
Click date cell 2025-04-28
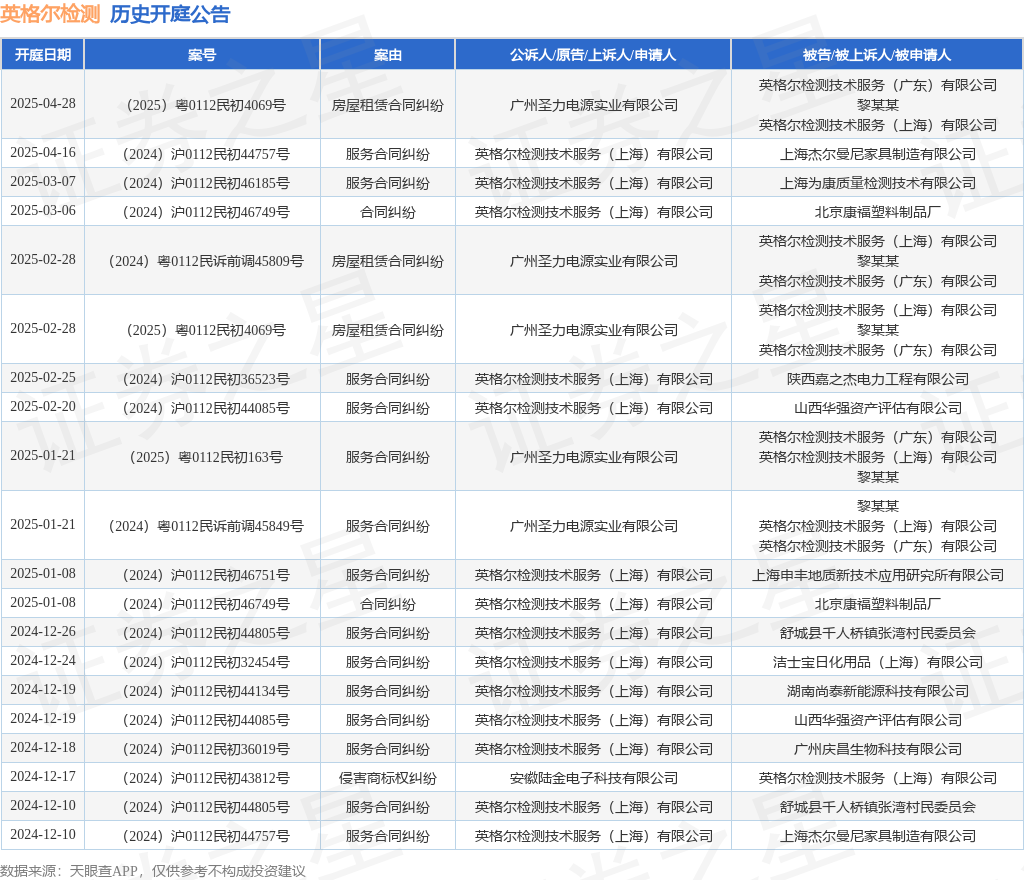pos(42,104)
